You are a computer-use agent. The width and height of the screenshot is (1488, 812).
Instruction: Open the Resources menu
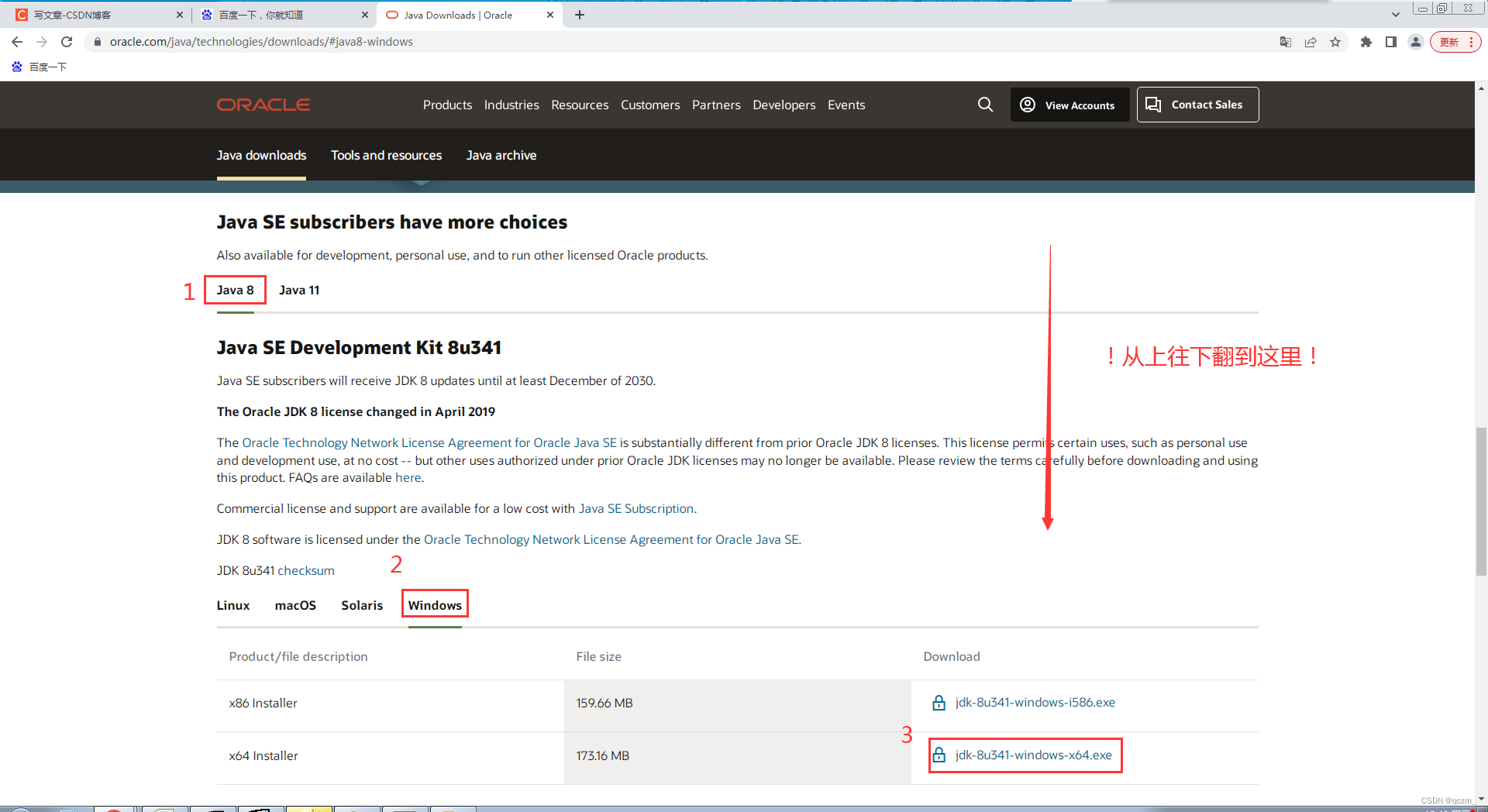point(580,105)
